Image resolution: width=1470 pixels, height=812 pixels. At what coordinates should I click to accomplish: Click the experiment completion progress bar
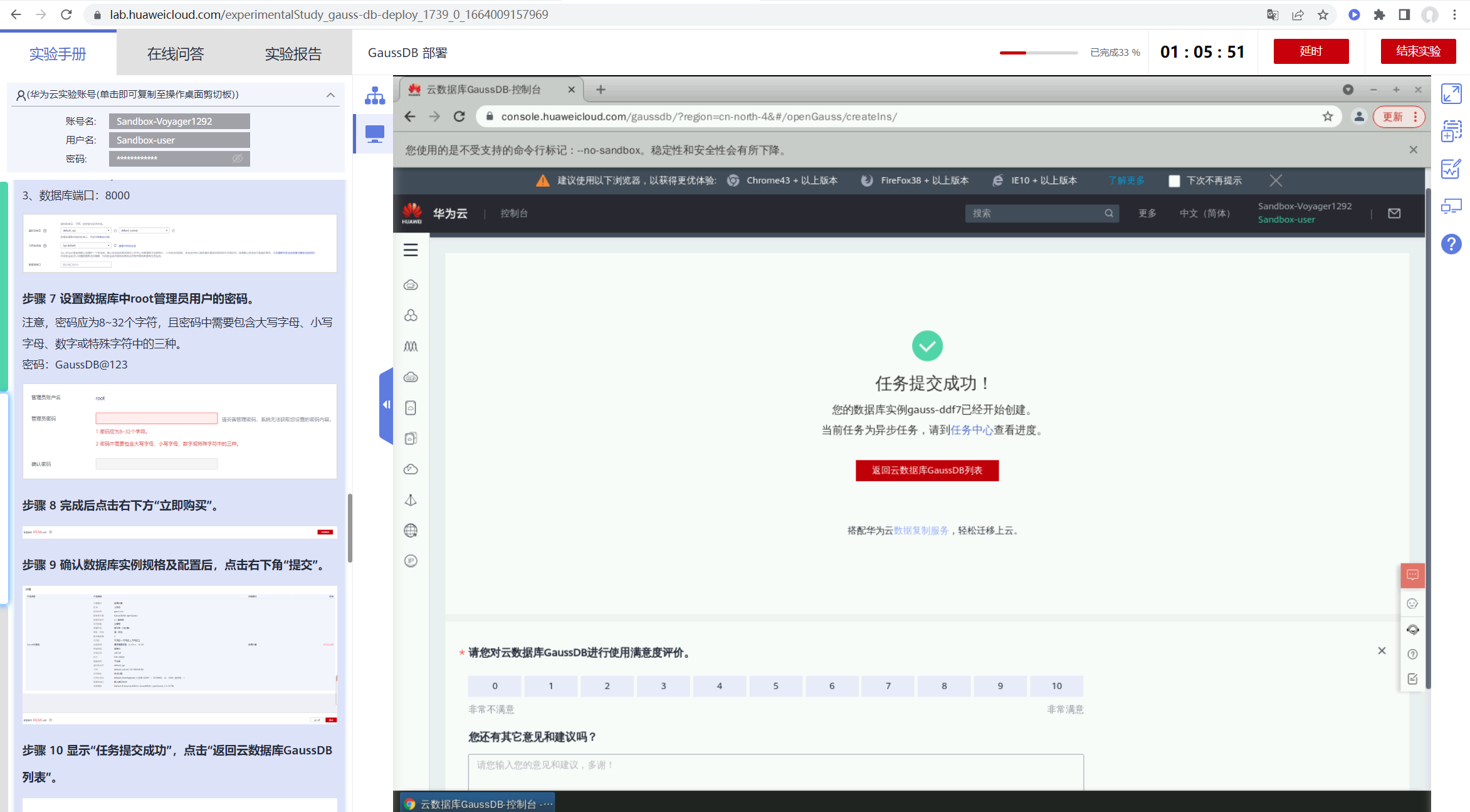pos(1038,53)
